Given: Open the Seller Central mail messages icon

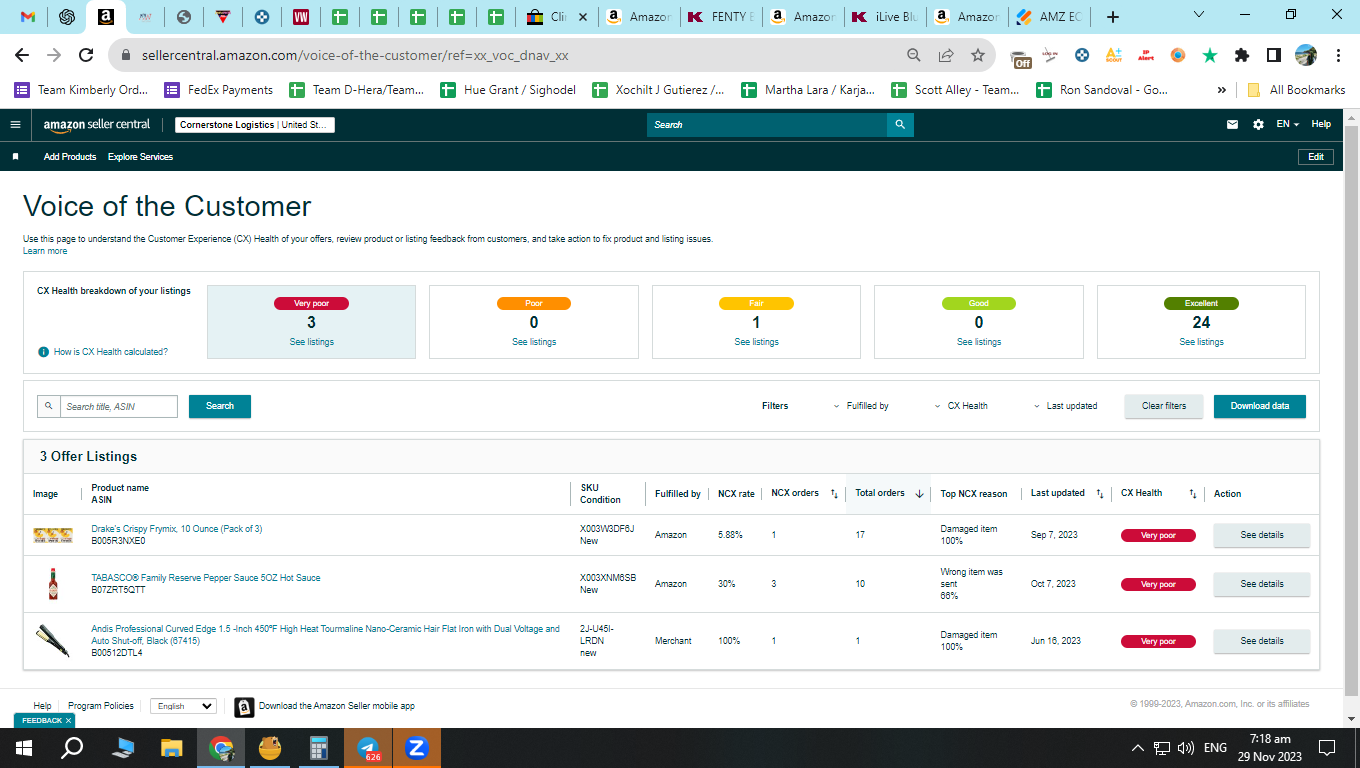Looking at the screenshot, I should [x=1232, y=125].
